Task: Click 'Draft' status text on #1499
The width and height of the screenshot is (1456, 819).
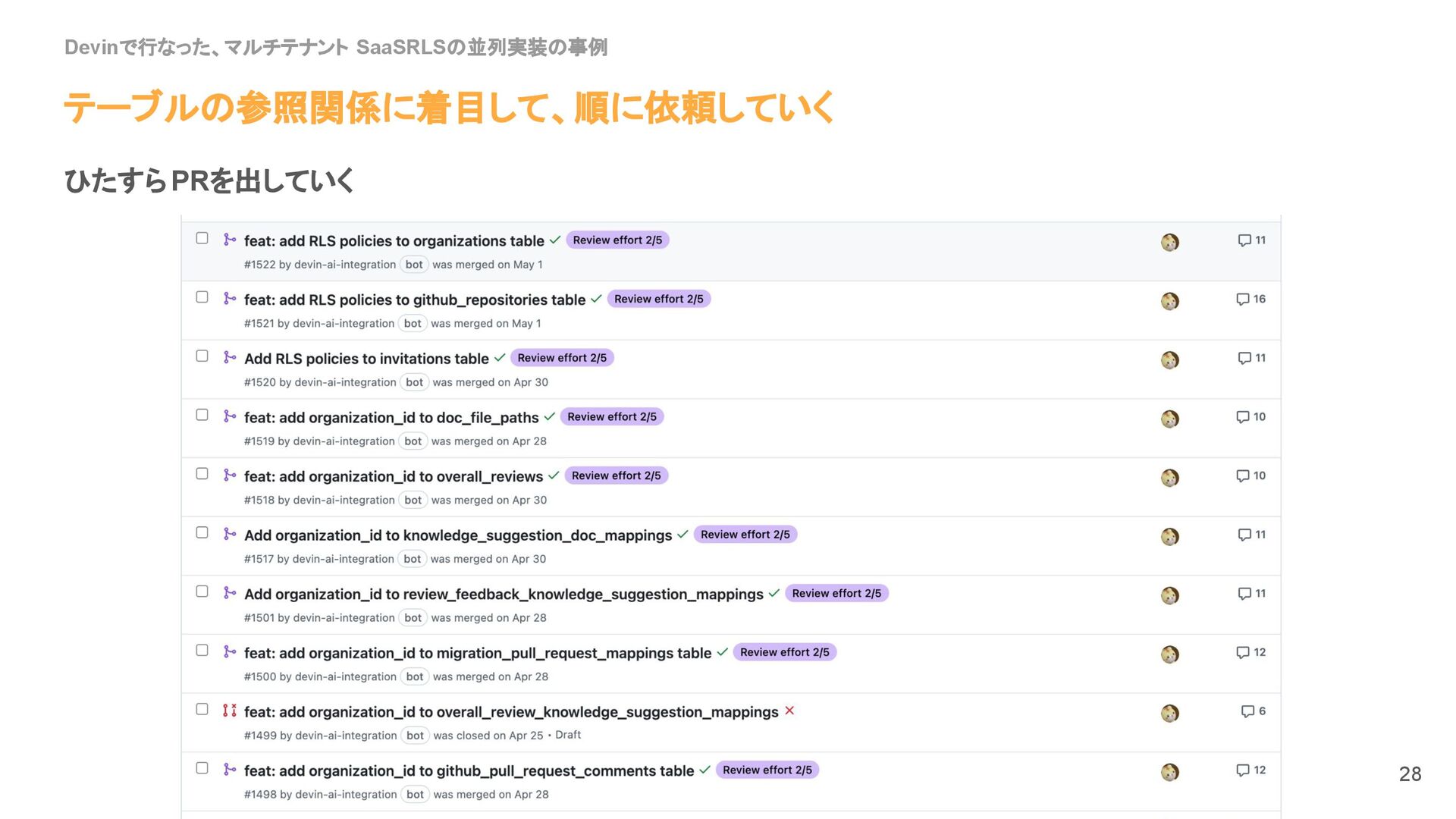Action: [x=568, y=735]
